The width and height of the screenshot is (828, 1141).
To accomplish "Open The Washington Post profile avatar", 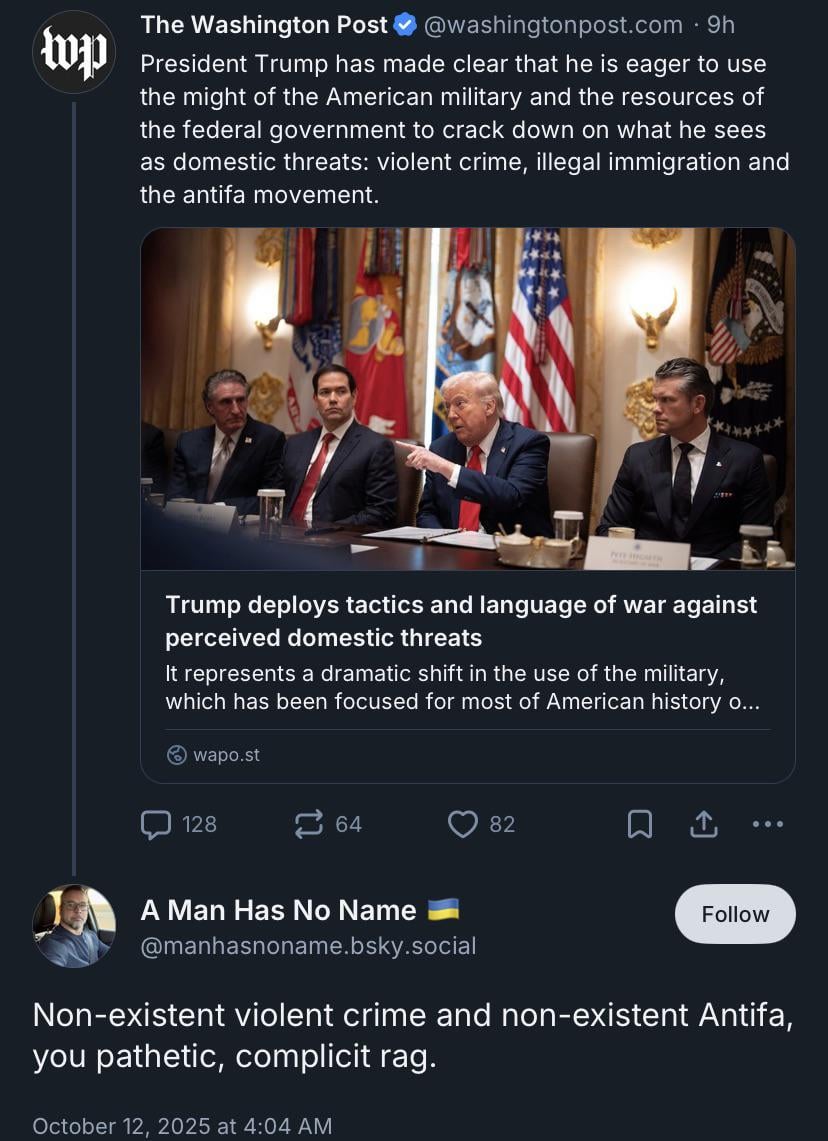I will pyautogui.click(x=74, y=52).
